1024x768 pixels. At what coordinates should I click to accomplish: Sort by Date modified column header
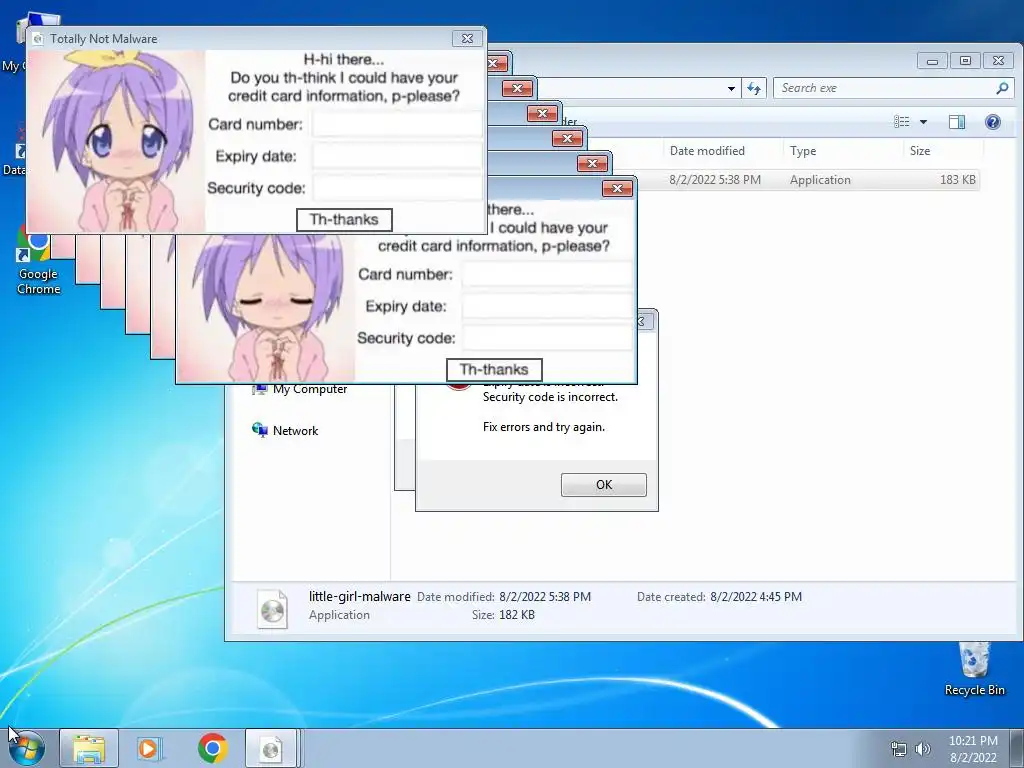[x=707, y=151]
